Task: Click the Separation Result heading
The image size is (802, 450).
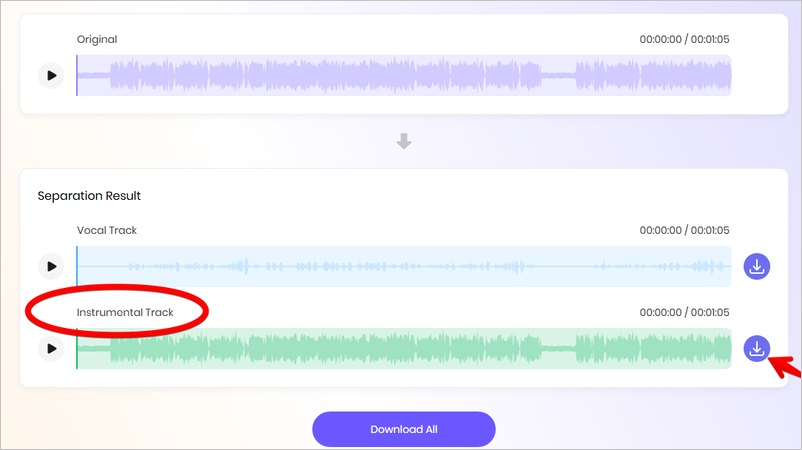Action: pyautogui.click(x=89, y=196)
